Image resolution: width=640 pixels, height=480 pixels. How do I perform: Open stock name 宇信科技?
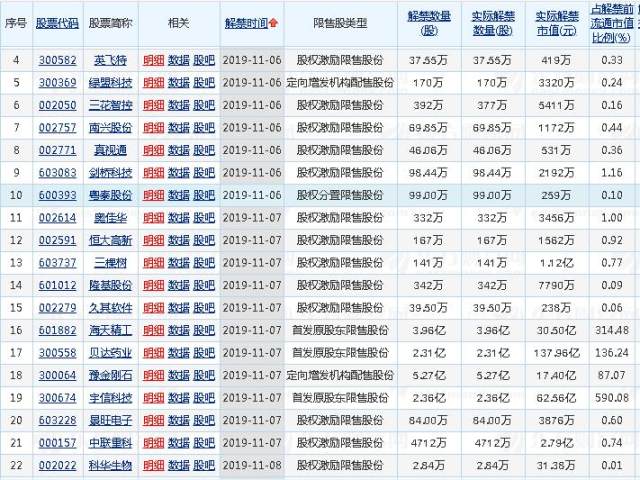[x=111, y=398]
